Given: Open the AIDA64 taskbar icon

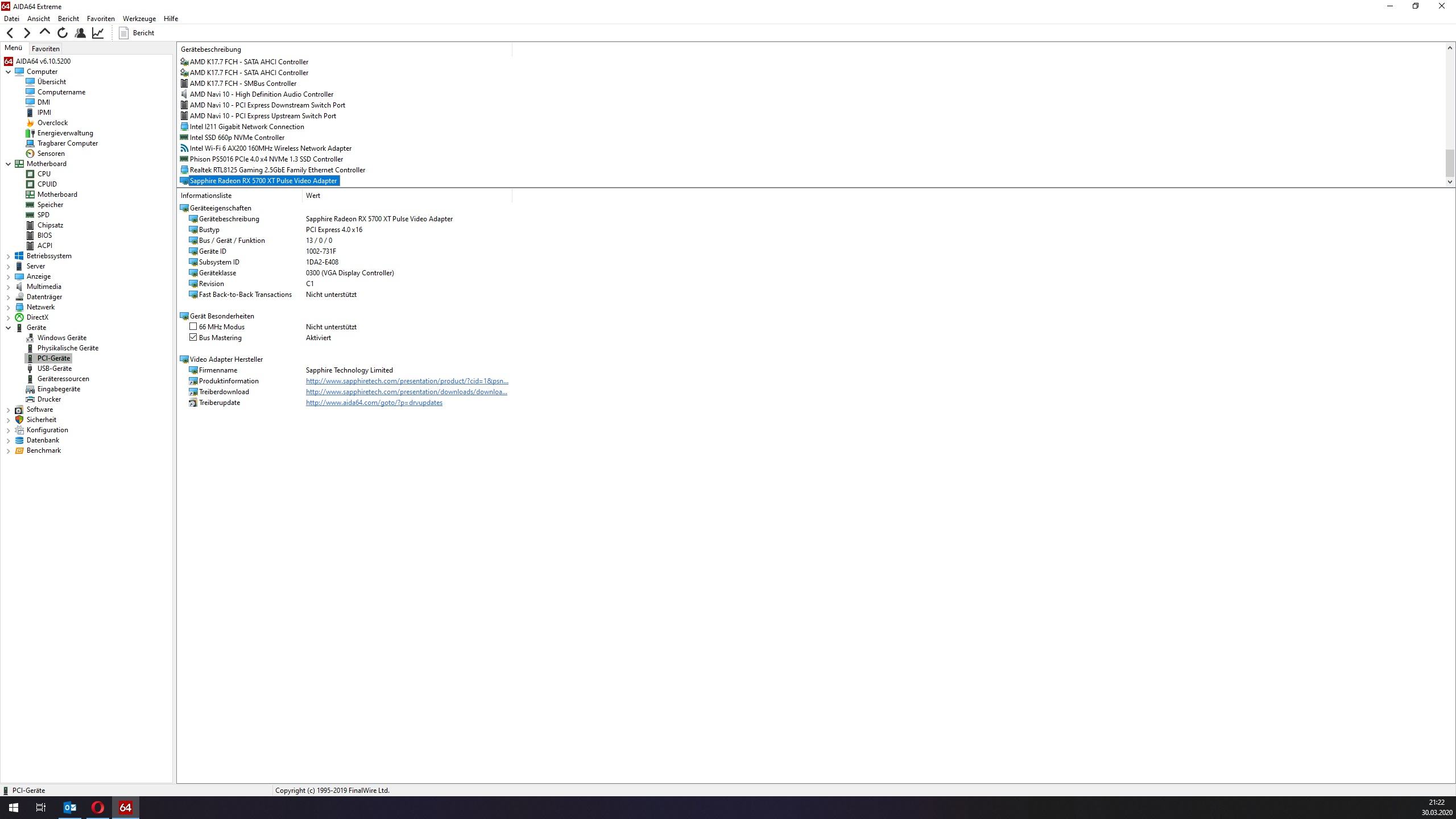Looking at the screenshot, I should pos(125,808).
